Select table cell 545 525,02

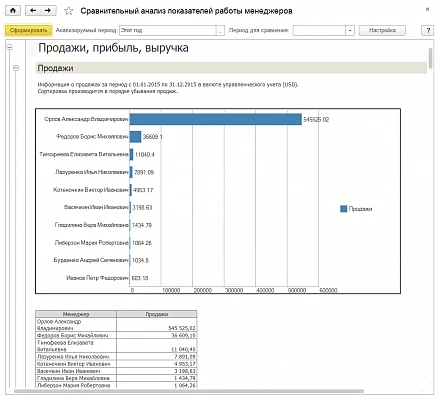(x=157, y=325)
